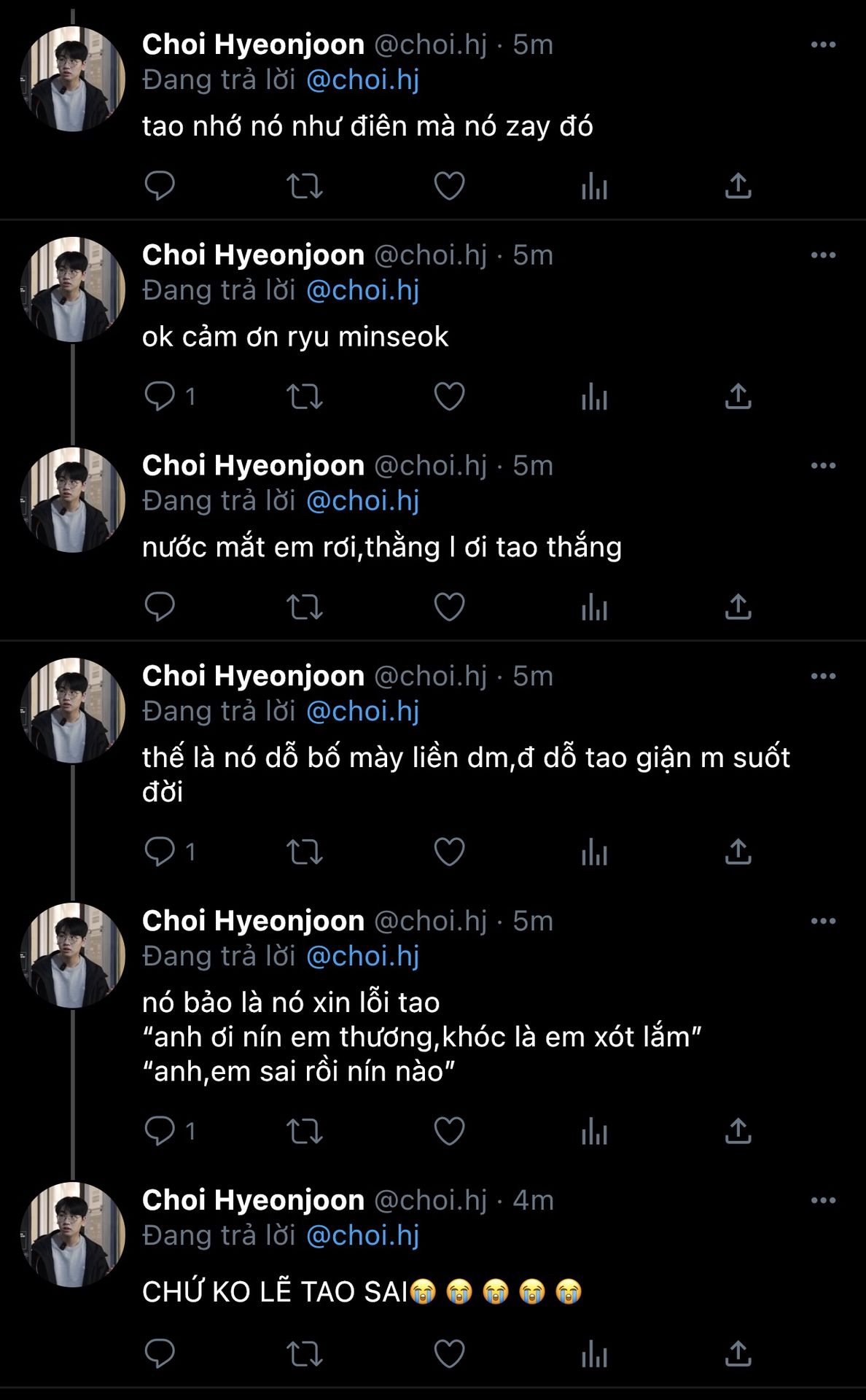866x1400 pixels.
Task: Retweet the "nó bảo là nó xin lỗi tao" tweet
Action: (304, 1131)
